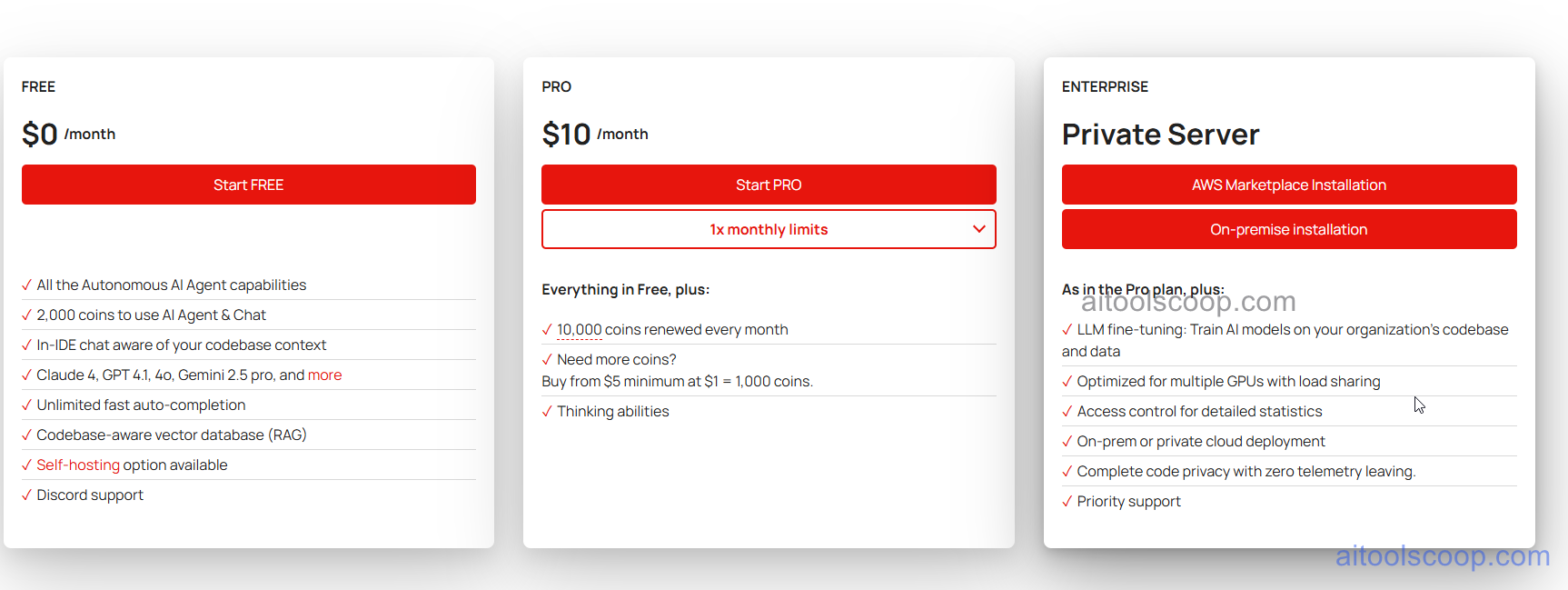Click the checkmark beside LLM fine-tuning feature
Viewport: 1568px width, 590px height.
coord(1067,330)
